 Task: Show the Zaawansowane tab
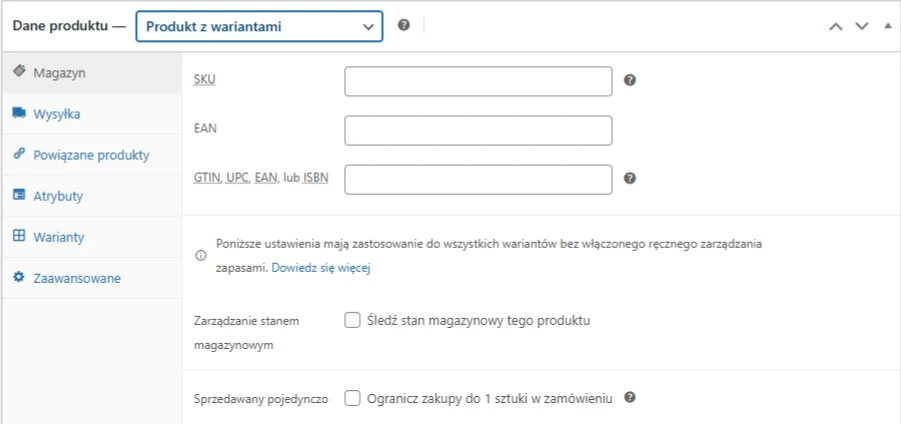tap(92, 278)
